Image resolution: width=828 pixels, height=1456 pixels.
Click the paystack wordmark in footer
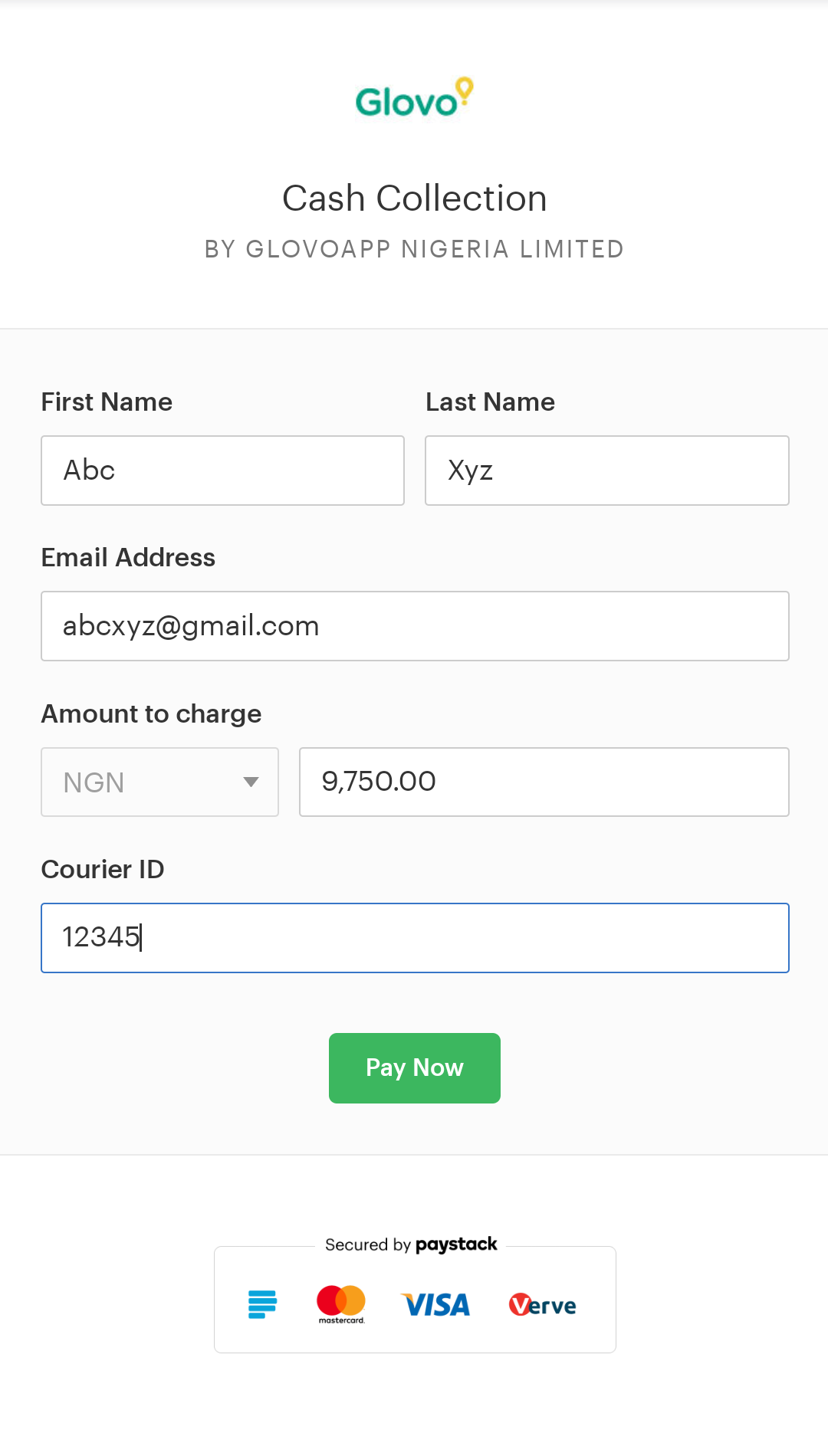click(456, 1244)
